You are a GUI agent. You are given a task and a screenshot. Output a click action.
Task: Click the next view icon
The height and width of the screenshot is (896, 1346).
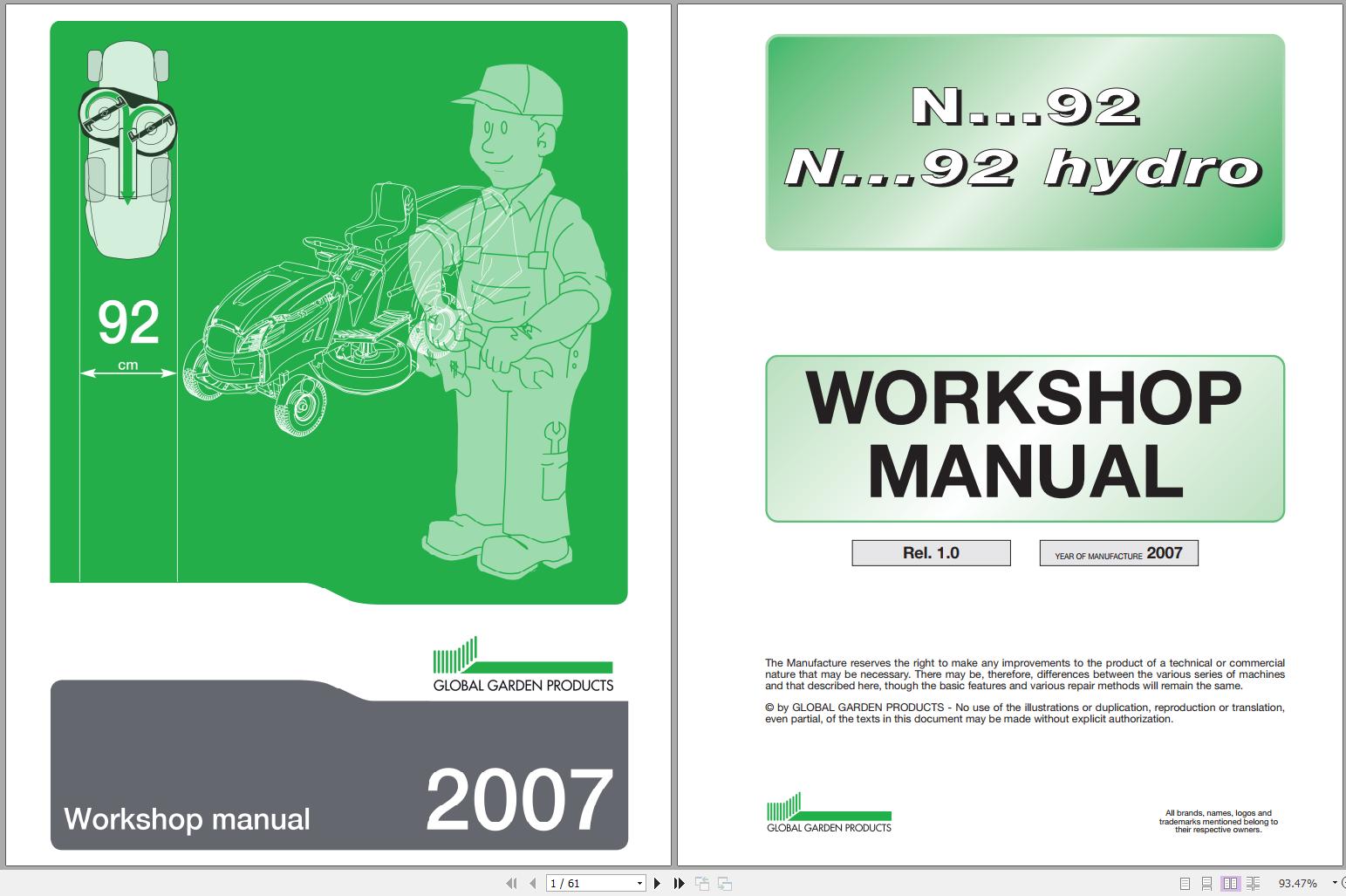point(724,883)
